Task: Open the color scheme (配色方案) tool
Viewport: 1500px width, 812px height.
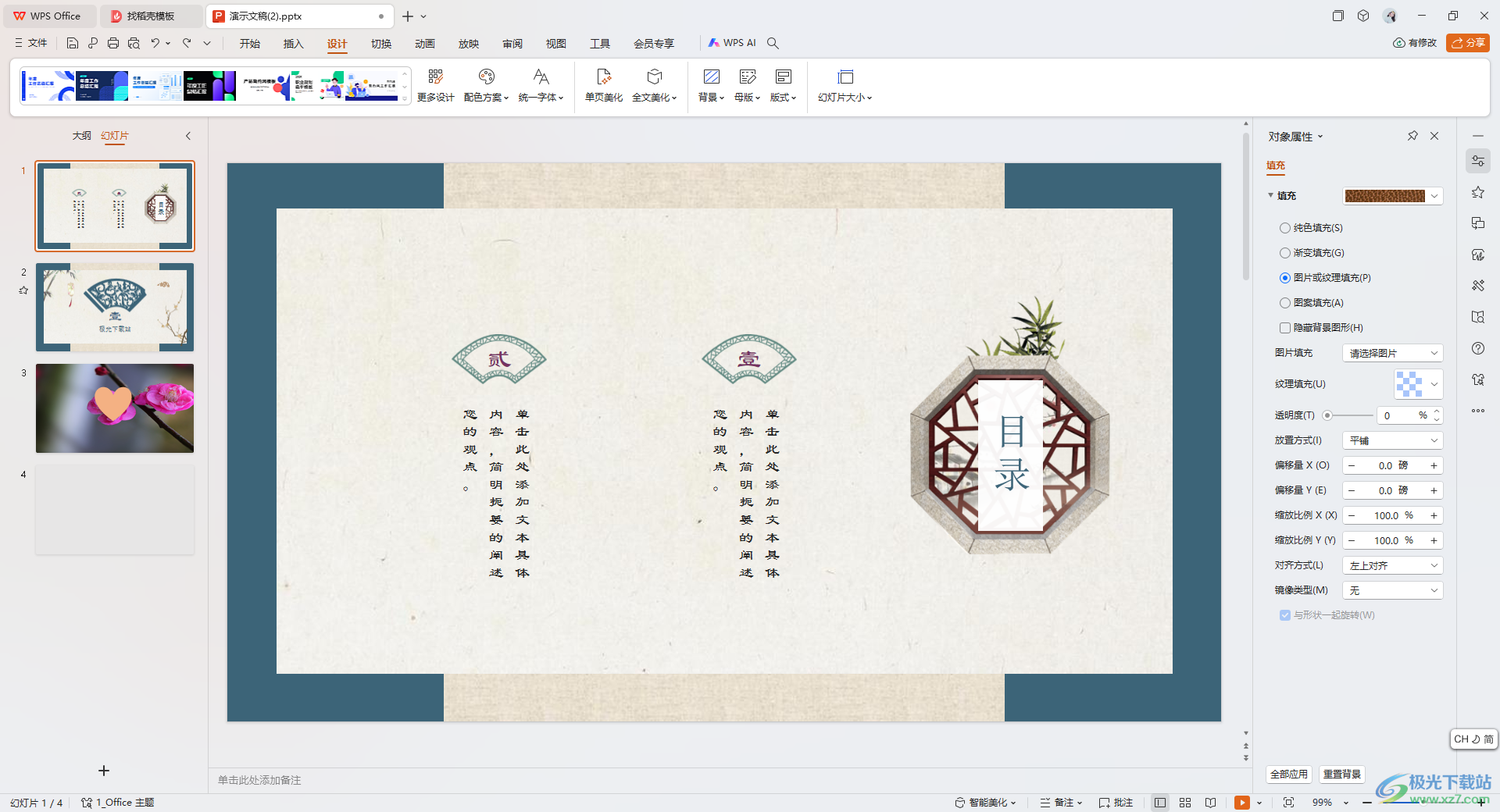Action: (486, 85)
